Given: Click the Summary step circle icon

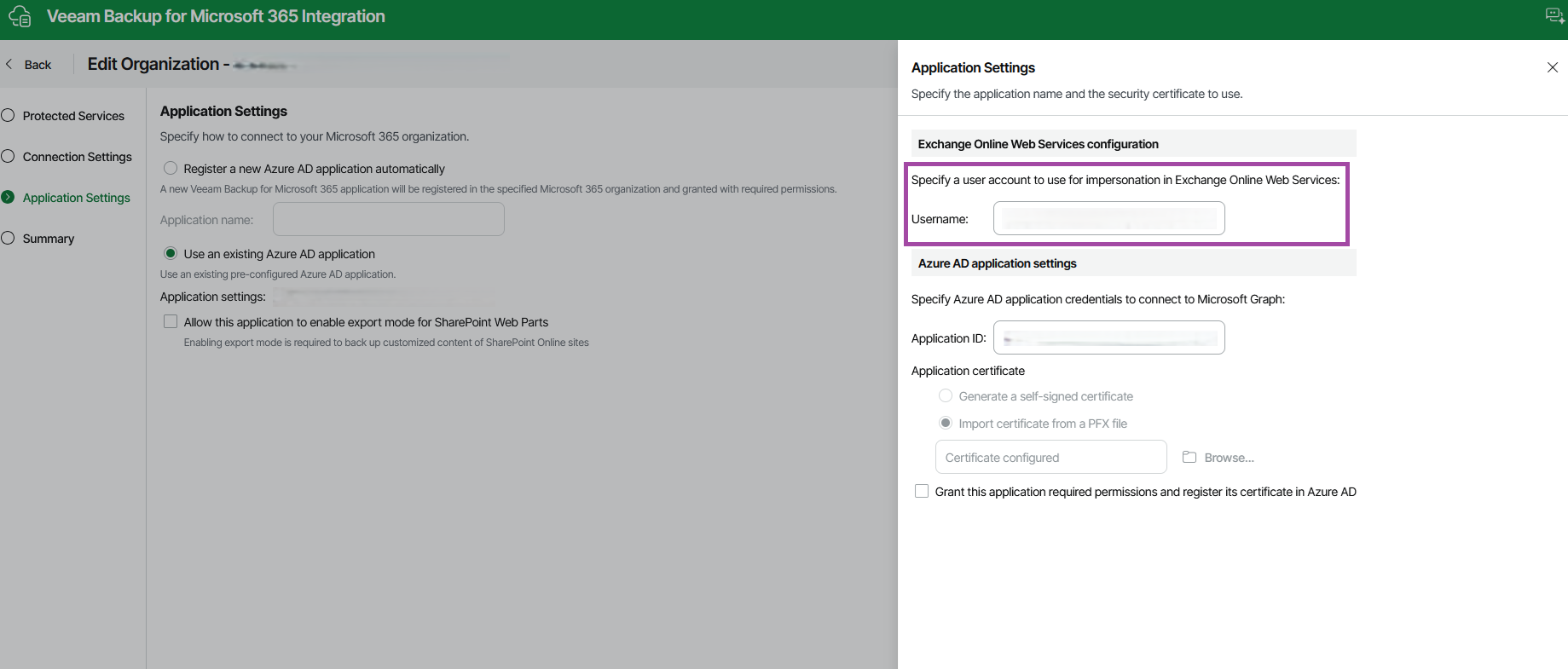Looking at the screenshot, I should pyautogui.click(x=9, y=239).
